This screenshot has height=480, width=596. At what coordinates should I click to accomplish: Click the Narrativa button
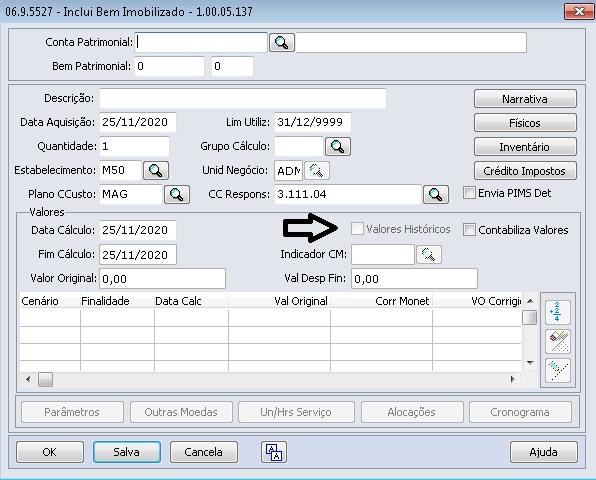click(525, 99)
